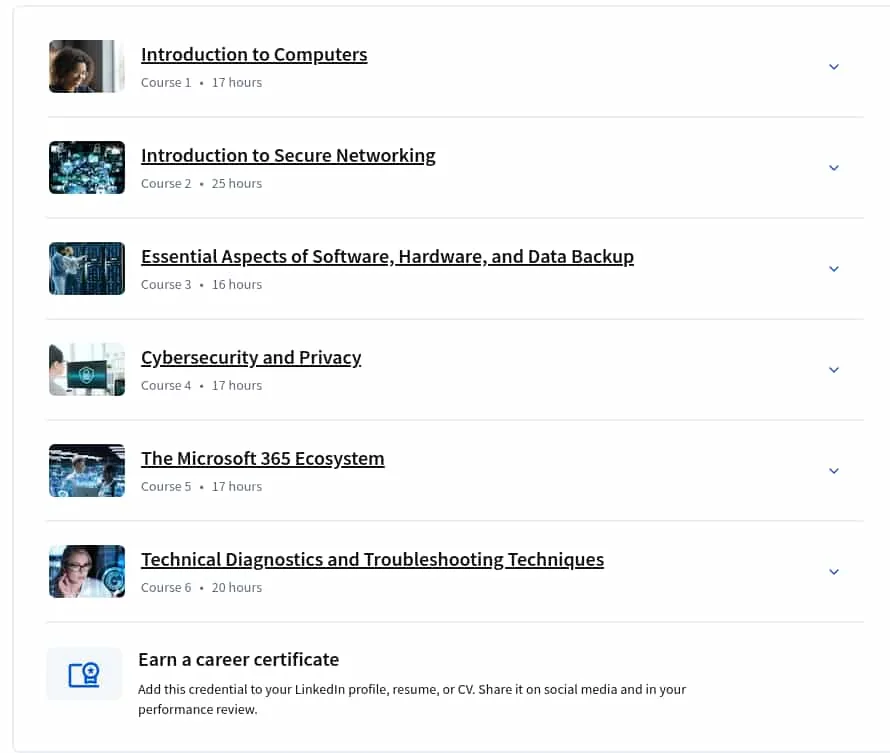Screen dimensions: 890x753
Task: Open Essential Aspects of Software, Hardware, and Data Backup
Action: (x=387, y=256)
